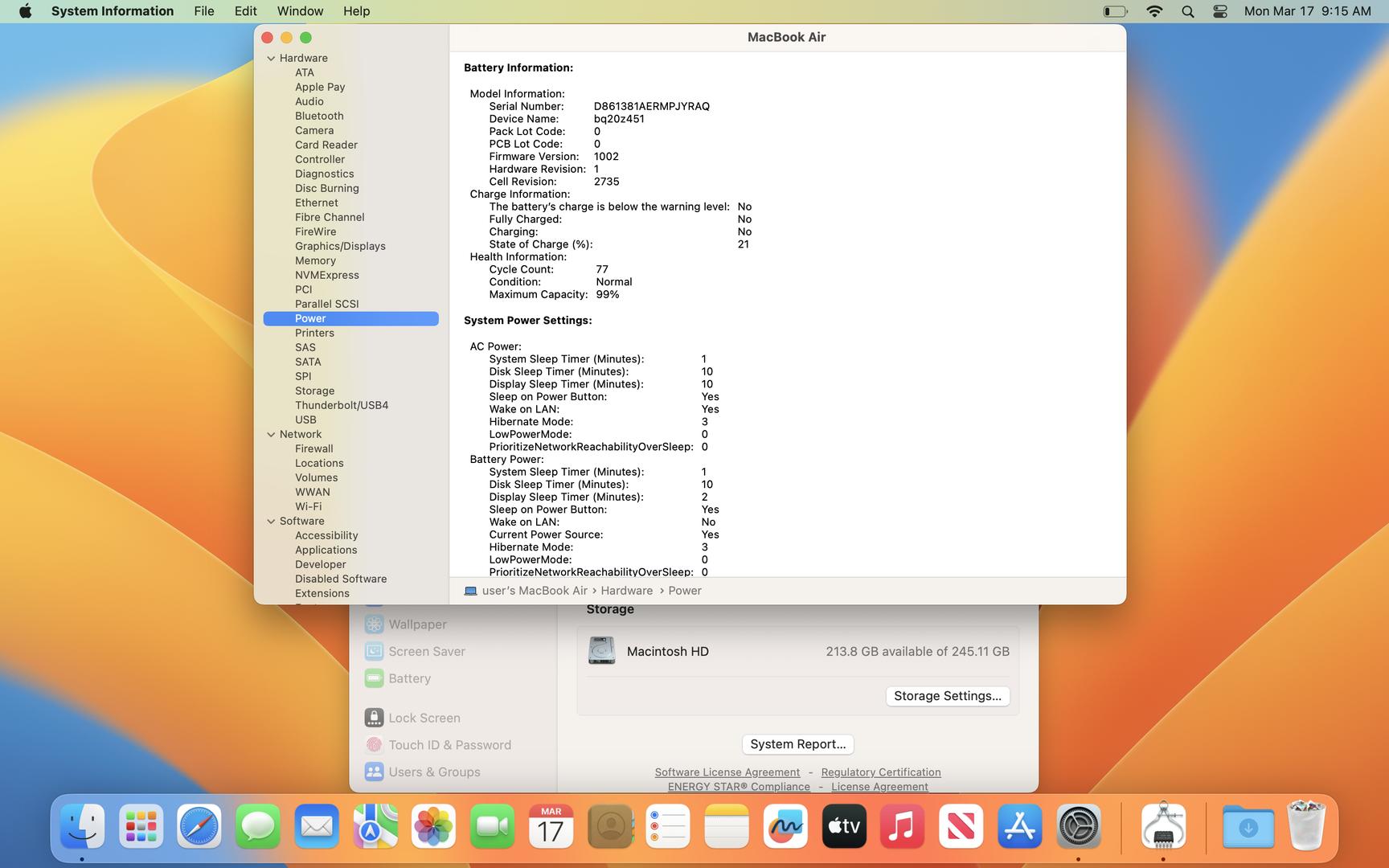The image size is (1389, 868).
Task: Open the System Information dock icon
Action: 1163,826
